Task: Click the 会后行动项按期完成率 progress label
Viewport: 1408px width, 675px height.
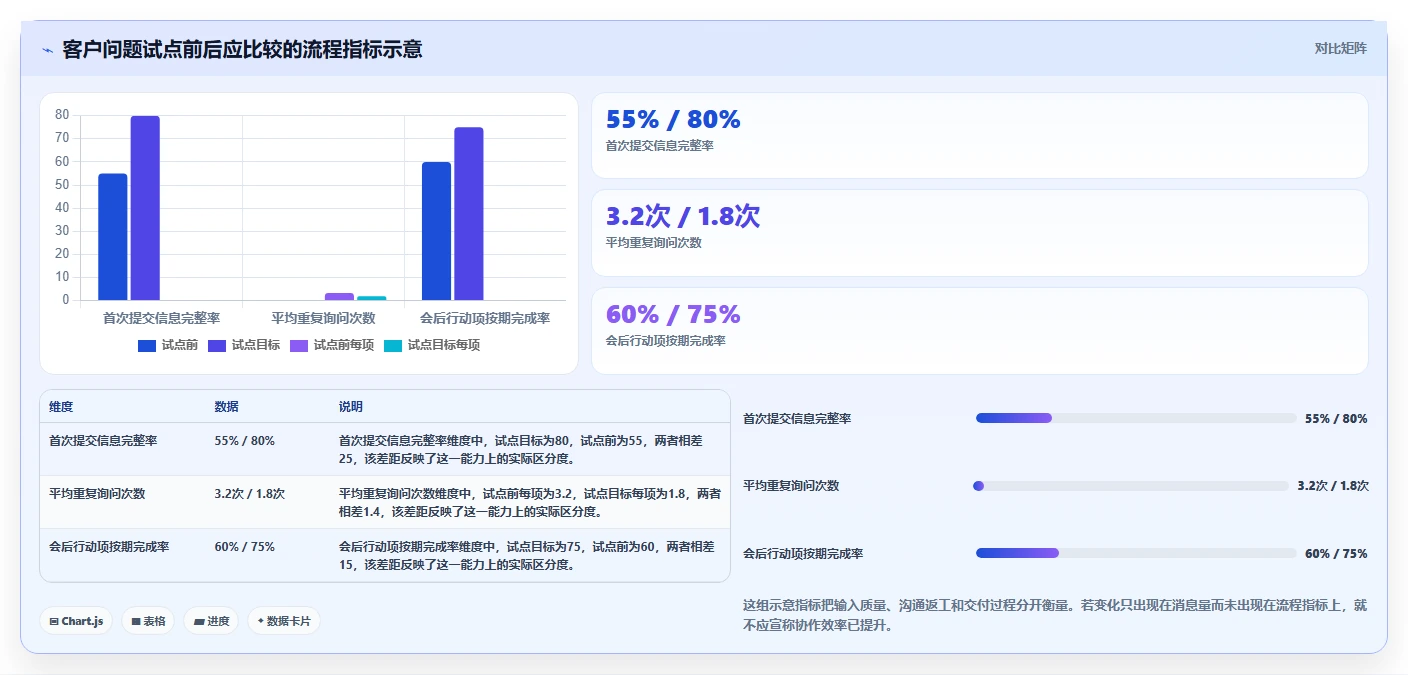Action: tap(803, 554)
